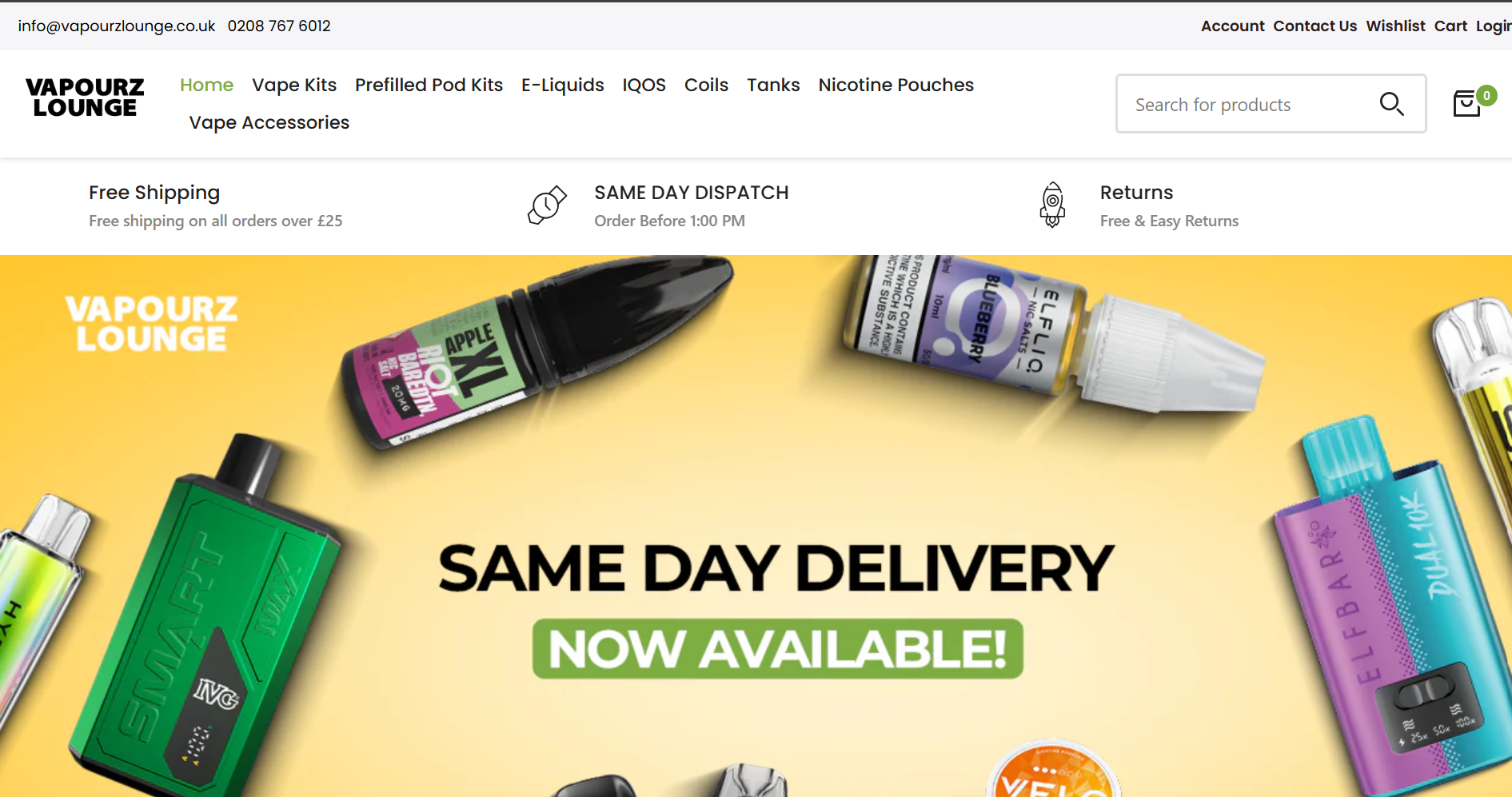The height and width of the screenshot is (797, 1512).
Task: Open the Wishlist link
Action: pos(1395,26)
